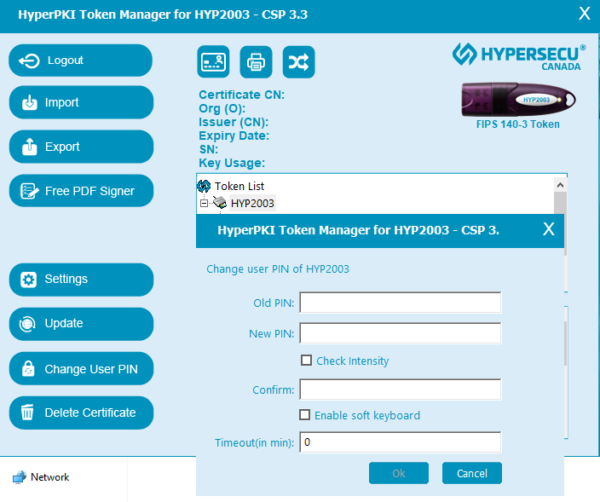Open the Settings panel
600x502 pixels.
[x=81, y=279]
